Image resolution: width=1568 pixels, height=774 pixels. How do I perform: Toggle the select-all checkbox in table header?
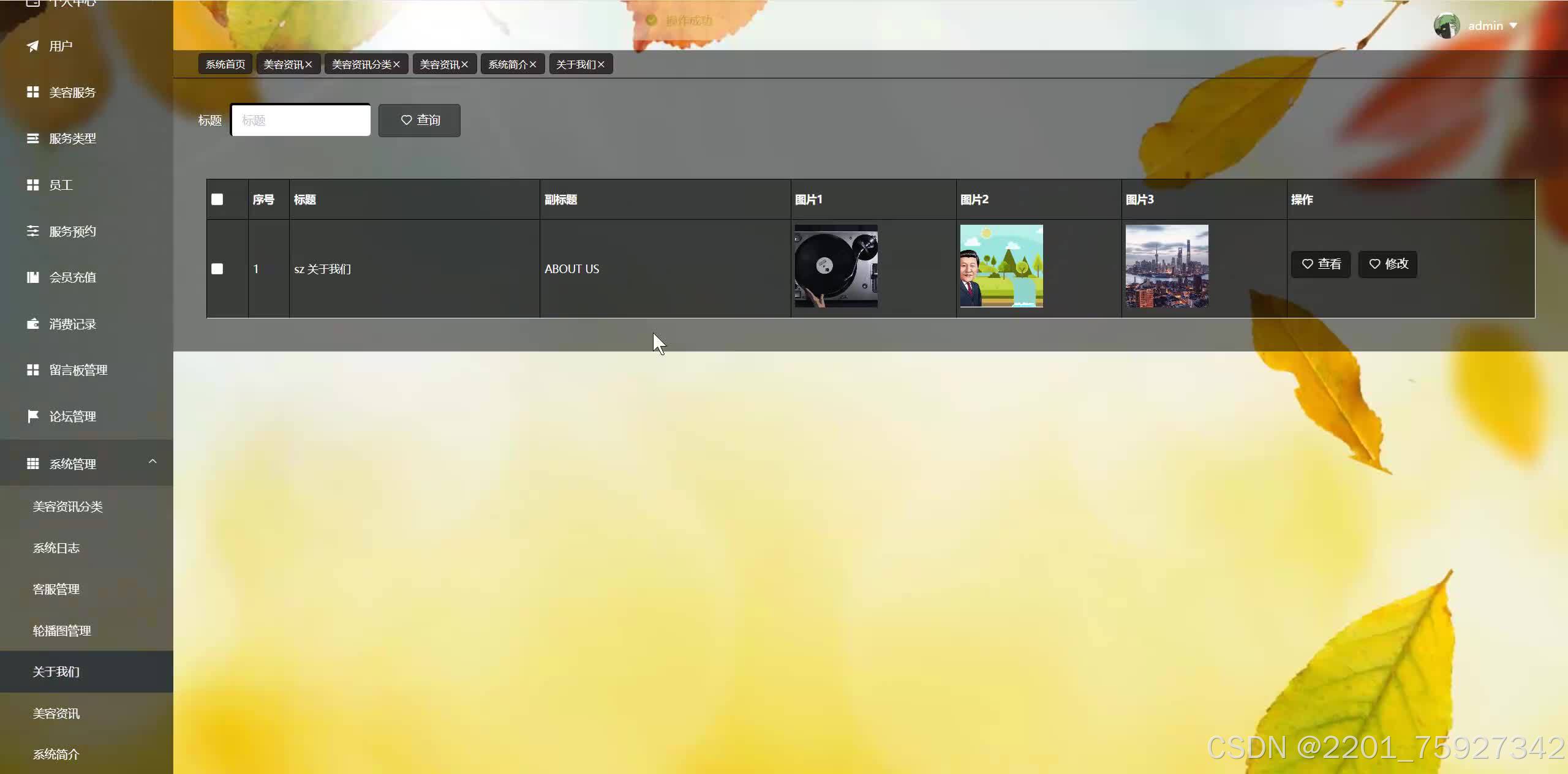coord(217,200)
